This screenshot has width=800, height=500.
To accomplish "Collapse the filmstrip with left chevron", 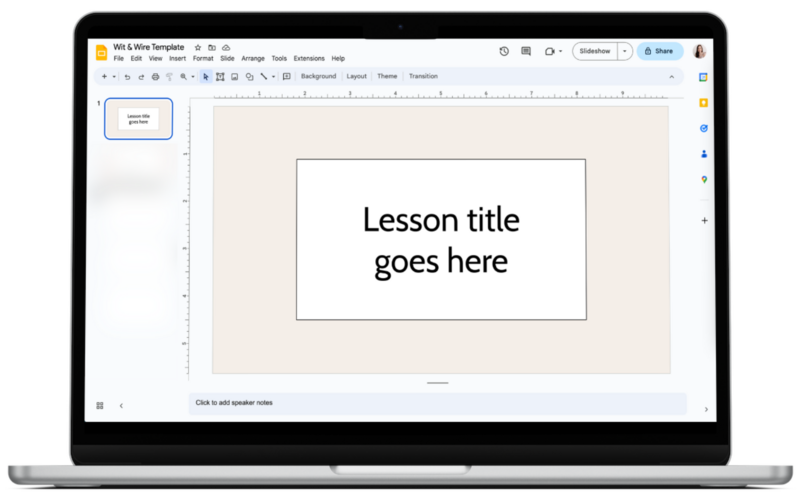I will 121,406.
